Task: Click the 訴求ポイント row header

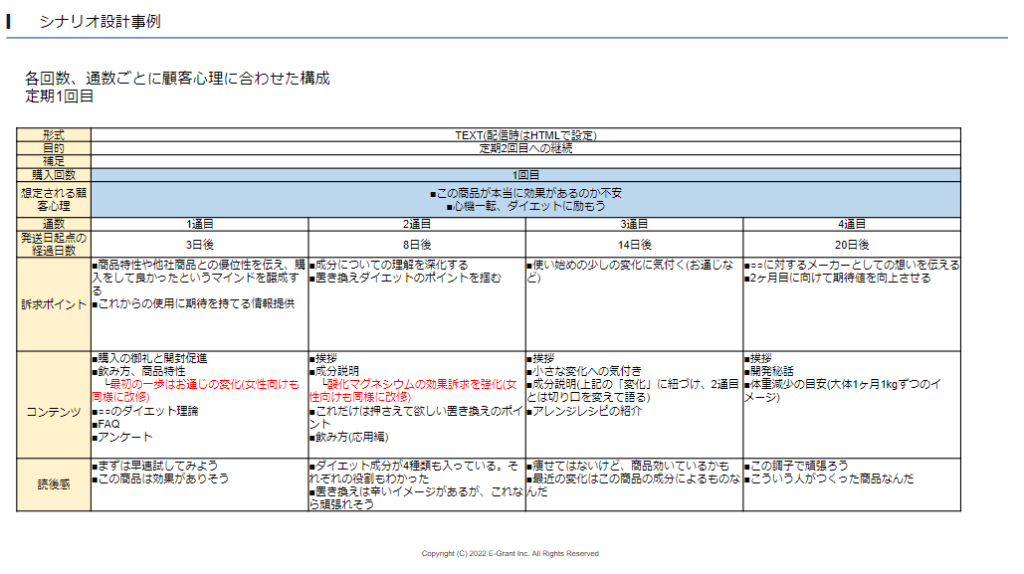Action: pos(53,305)
